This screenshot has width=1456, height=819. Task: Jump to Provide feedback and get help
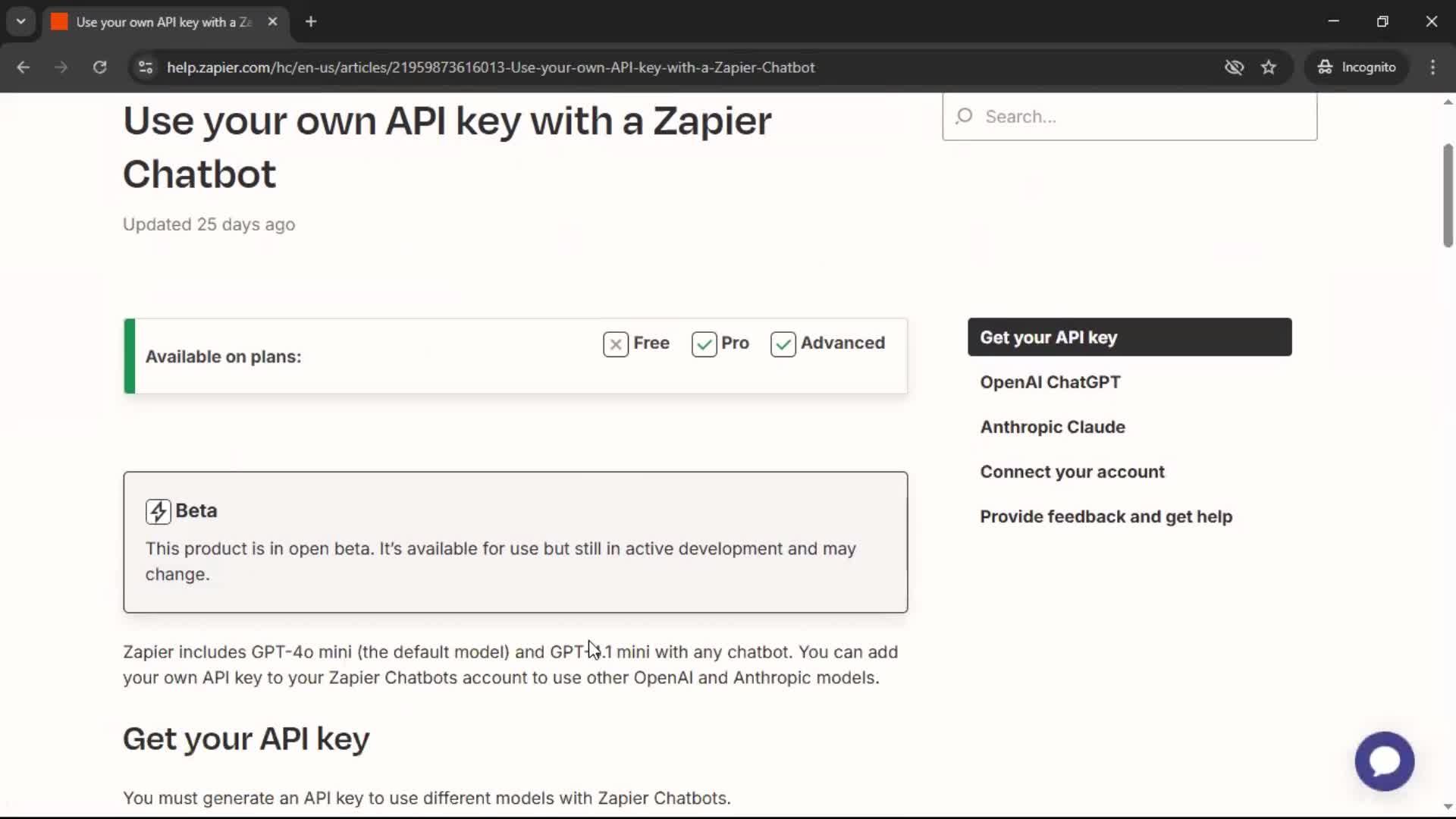(x=1106, y=516)
